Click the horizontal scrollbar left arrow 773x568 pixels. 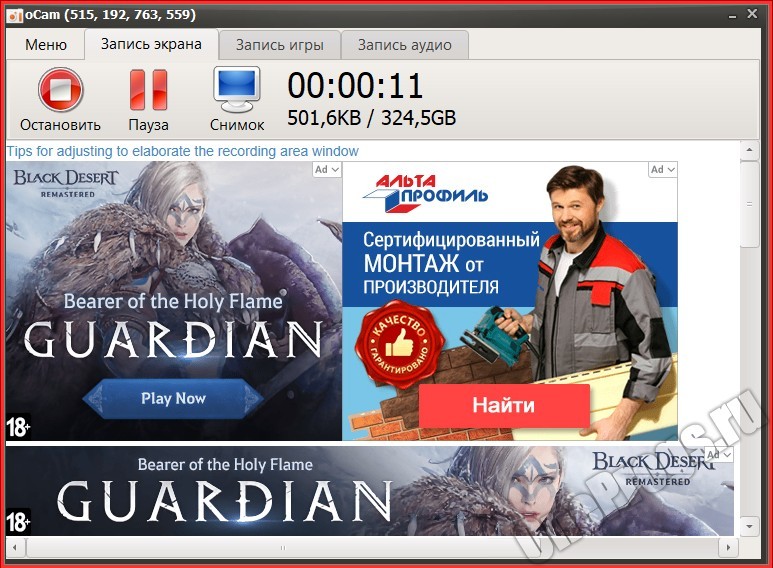tap(15, 547)
